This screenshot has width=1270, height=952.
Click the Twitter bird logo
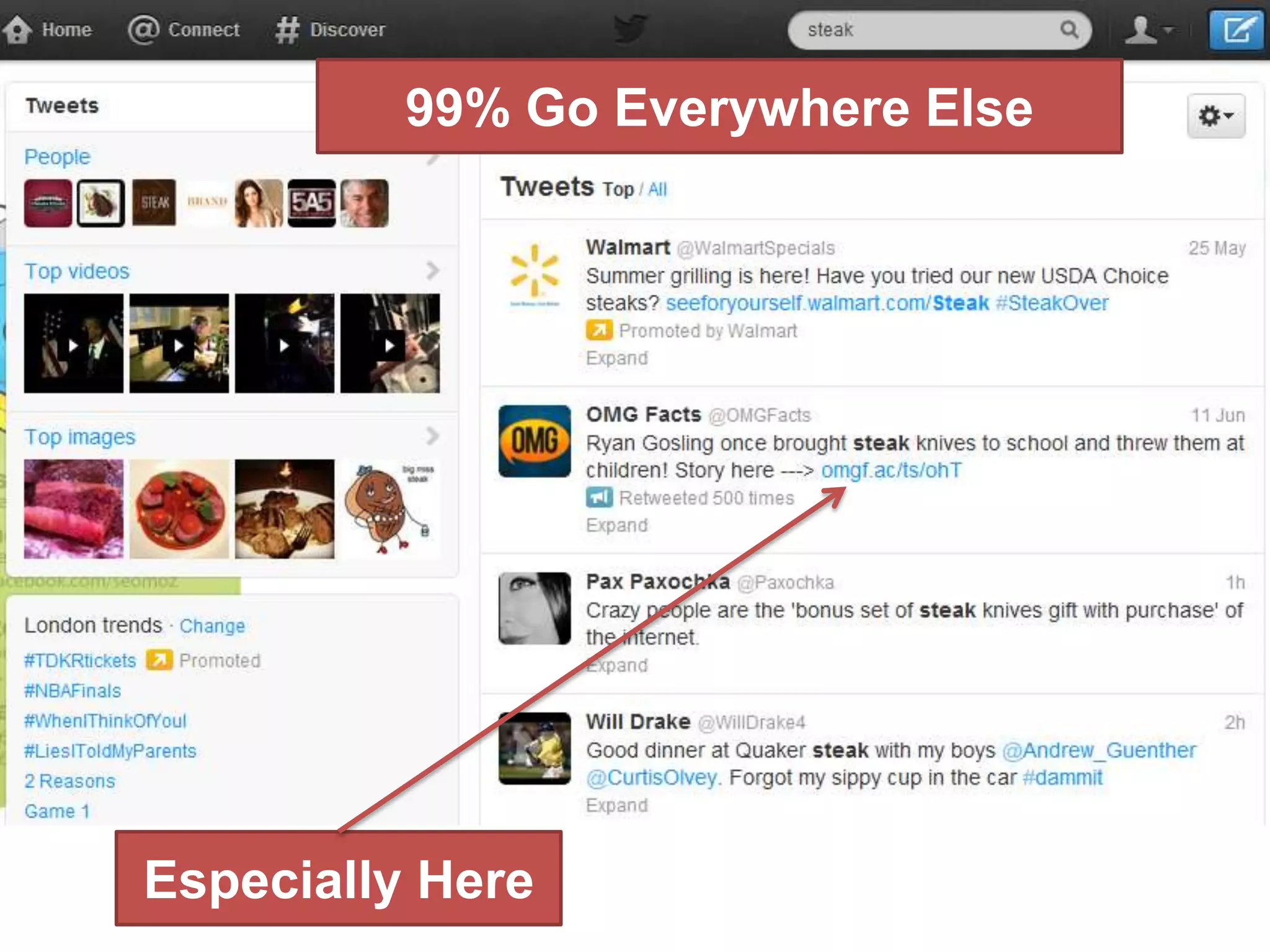pyautogui.click(x=631, y=29)
